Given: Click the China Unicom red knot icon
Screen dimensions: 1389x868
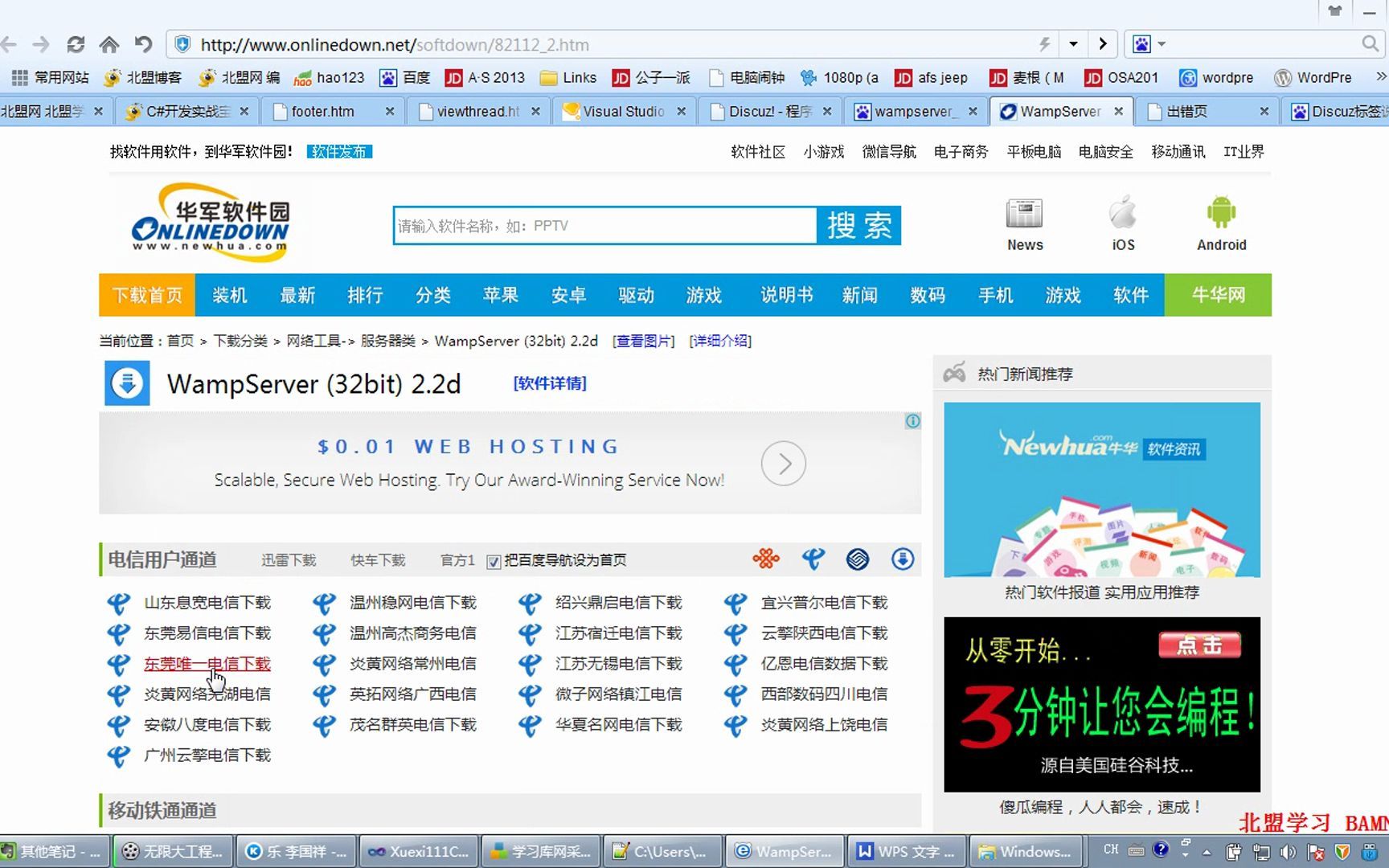Looking at the screenshot, I should click(766, 559).
